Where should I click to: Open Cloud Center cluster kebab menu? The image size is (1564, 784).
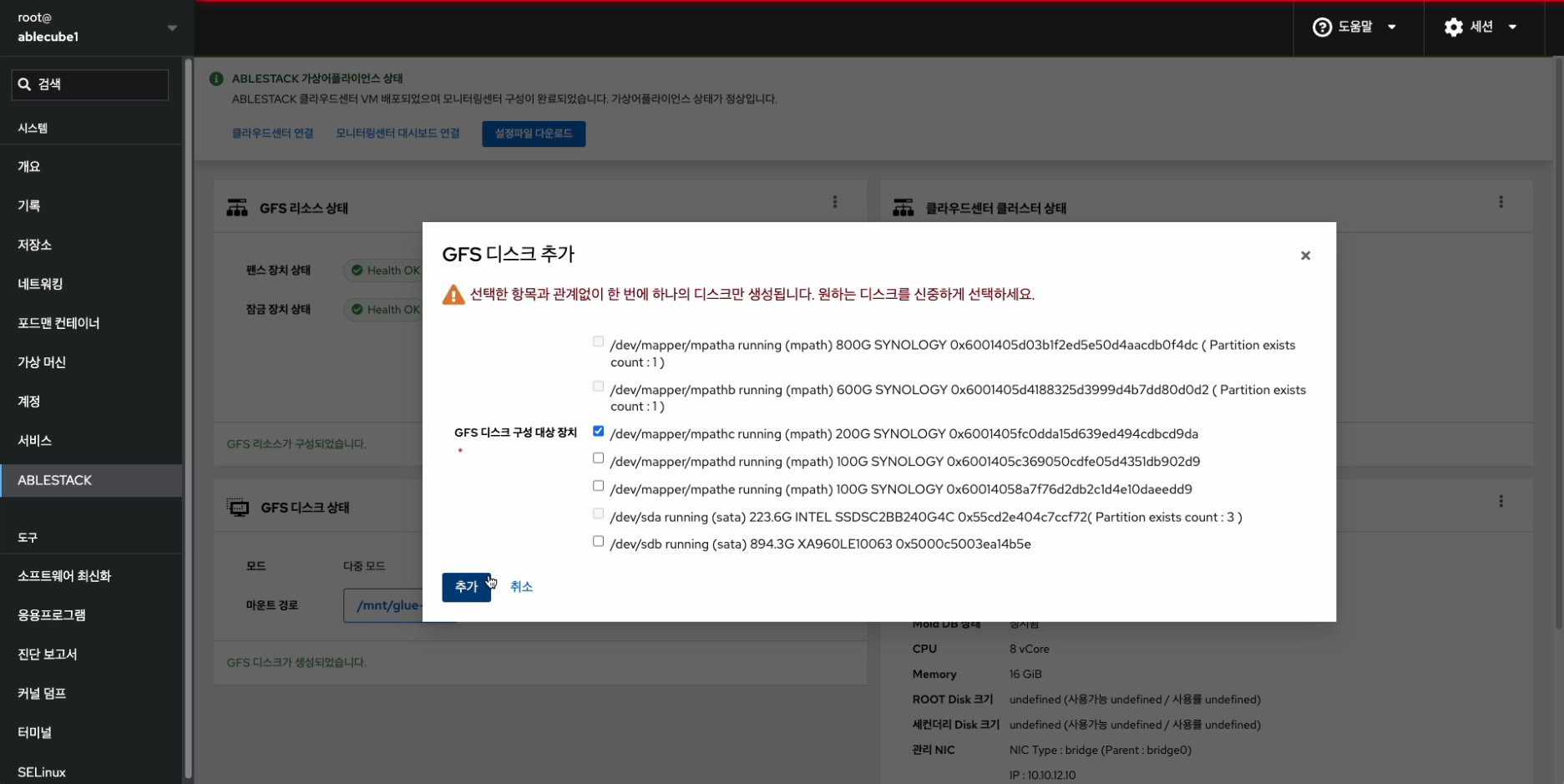click(x=1501, y=202)
